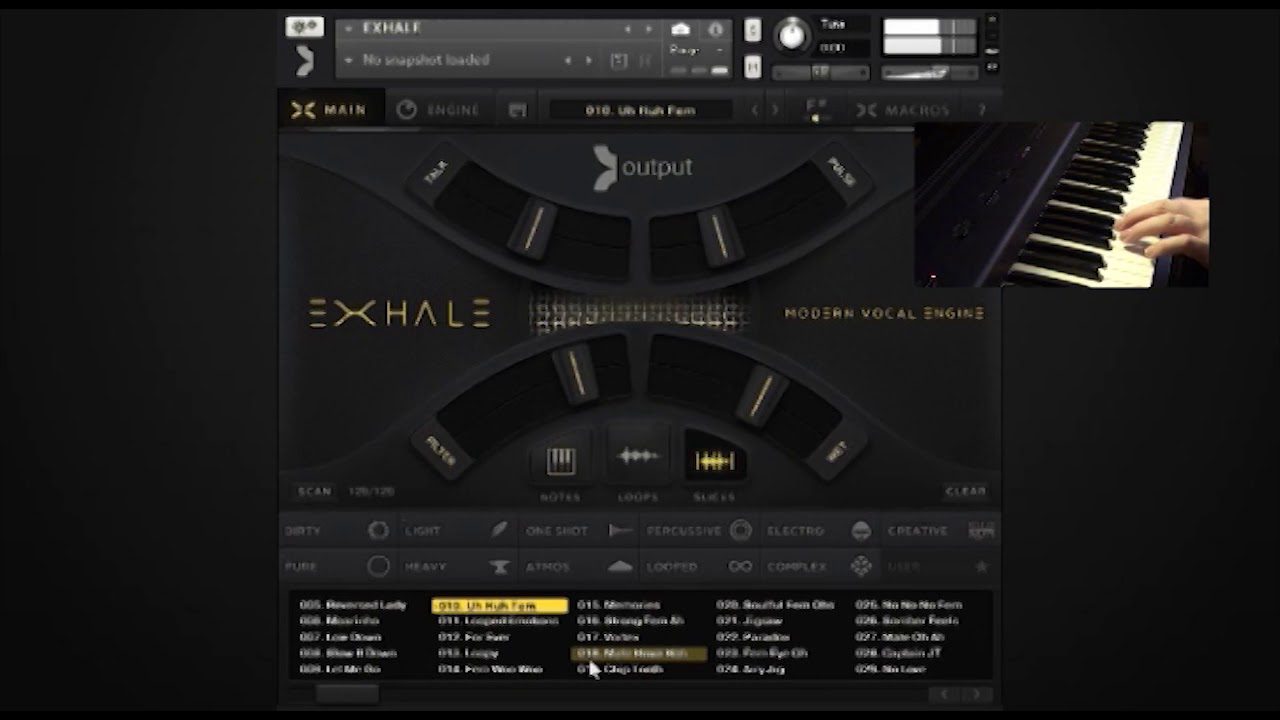Filter presets by Complex tag

pyautogui.click(x=819, y=567)
